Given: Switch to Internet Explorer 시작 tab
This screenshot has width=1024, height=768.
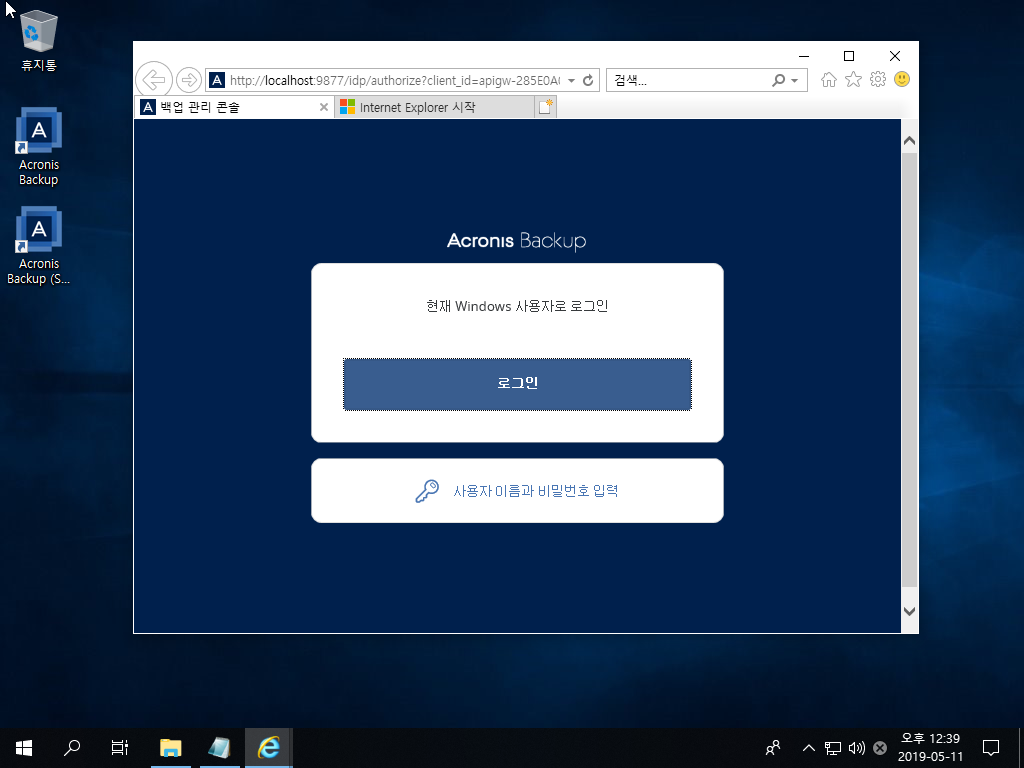Looking at the screenshot, I should [x=434, y=107].
